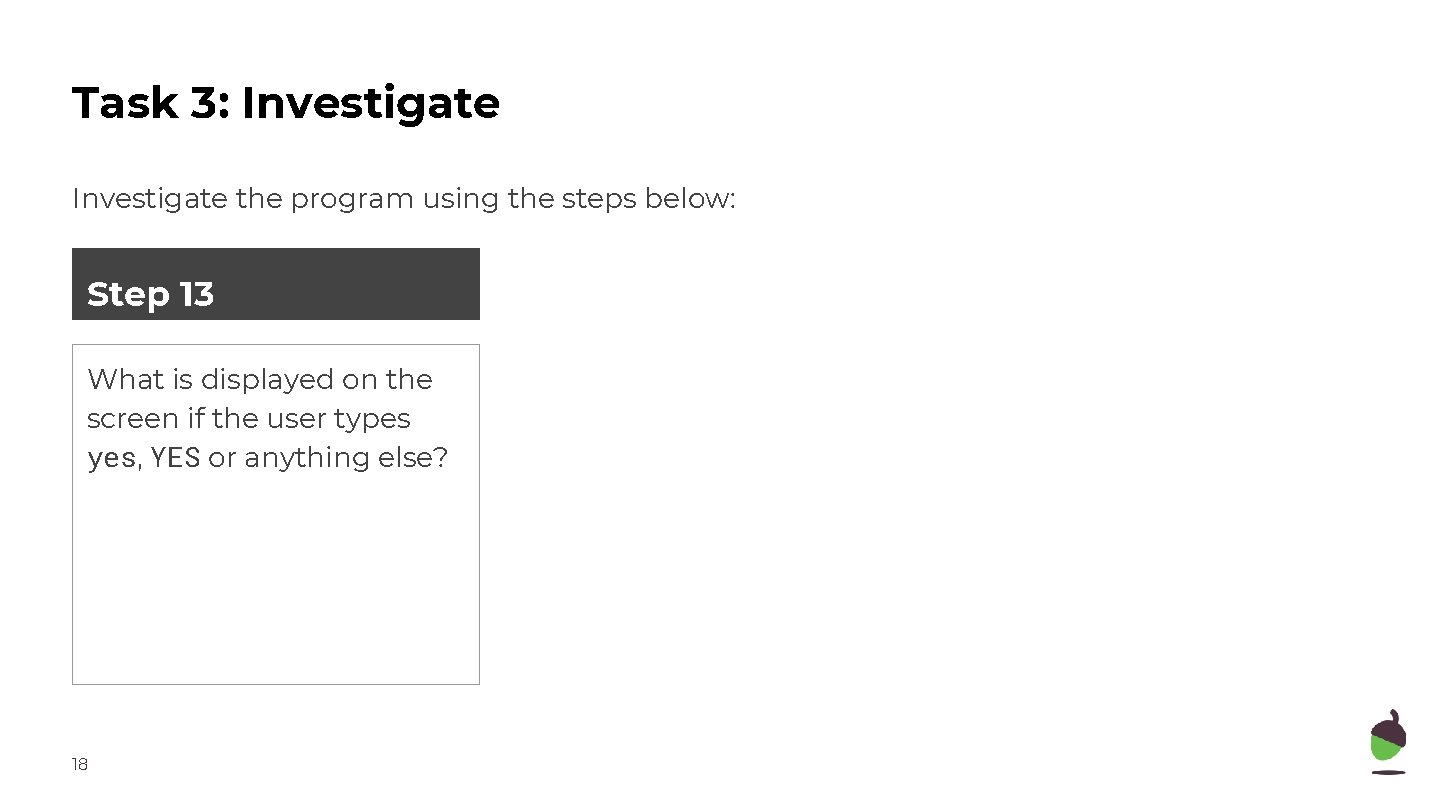Click empty space inside the question box
The width and height of the screenshot is (1440, 810).
276,590
